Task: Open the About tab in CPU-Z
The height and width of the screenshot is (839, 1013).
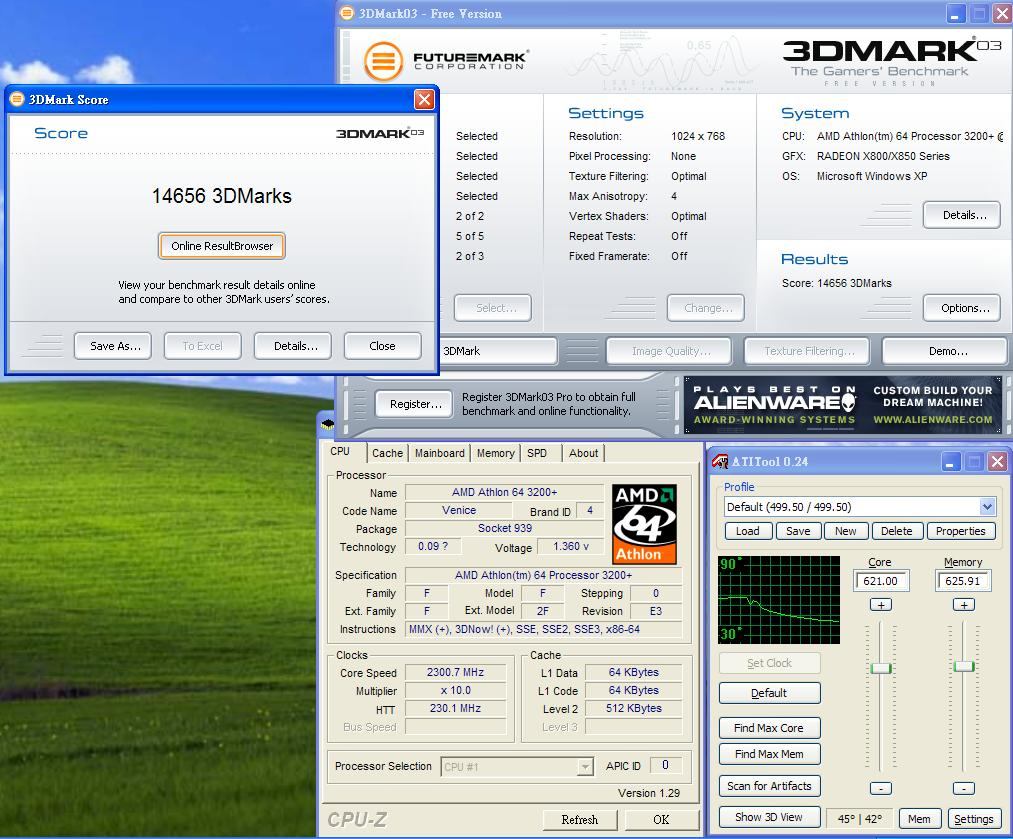Action: click(583, 453)
